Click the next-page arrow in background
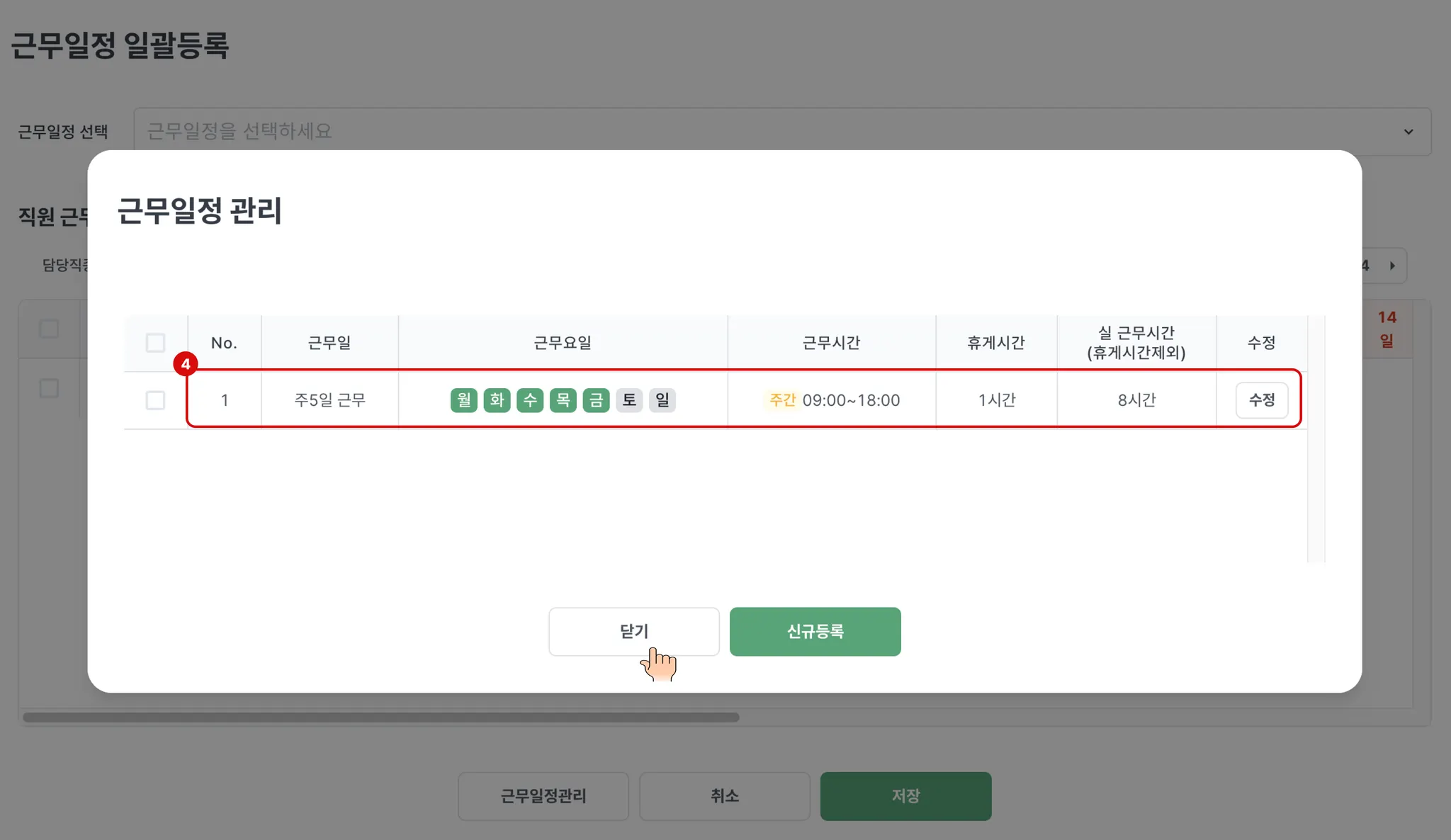Image resolution: width=1451 pixels, height=840 pixels. 1392,266
